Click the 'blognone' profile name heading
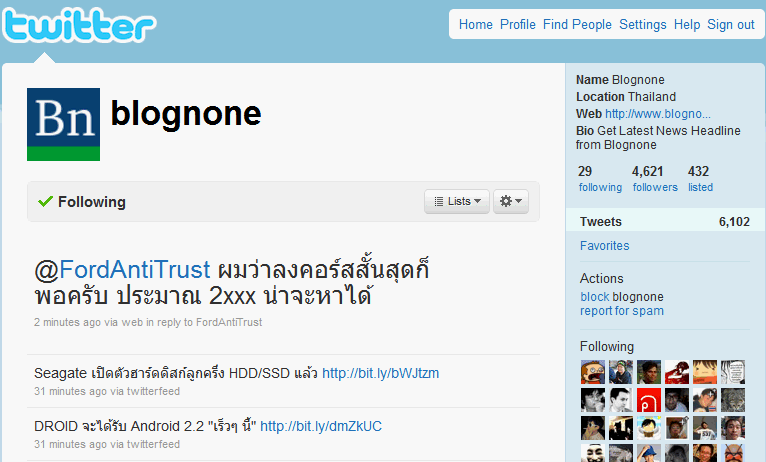Viewport: 766px width, 462px height. click(186, 114)
